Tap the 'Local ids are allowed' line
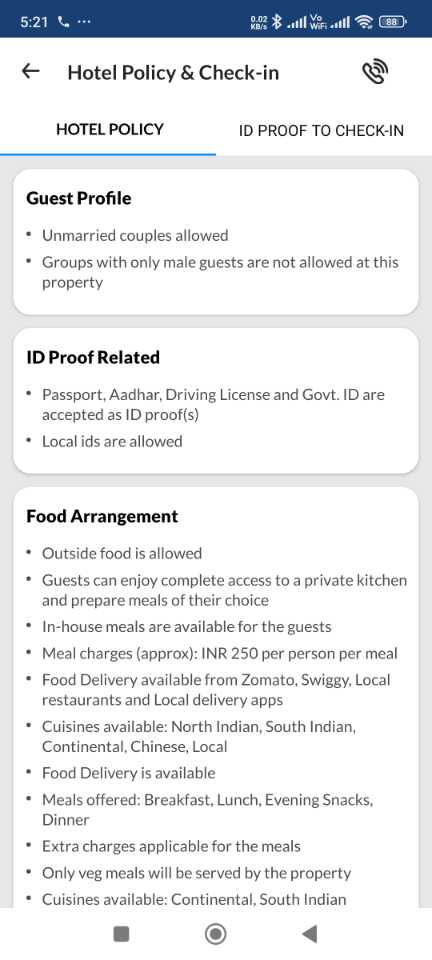The height and width of the screenshot is (960, 432). 112,441
